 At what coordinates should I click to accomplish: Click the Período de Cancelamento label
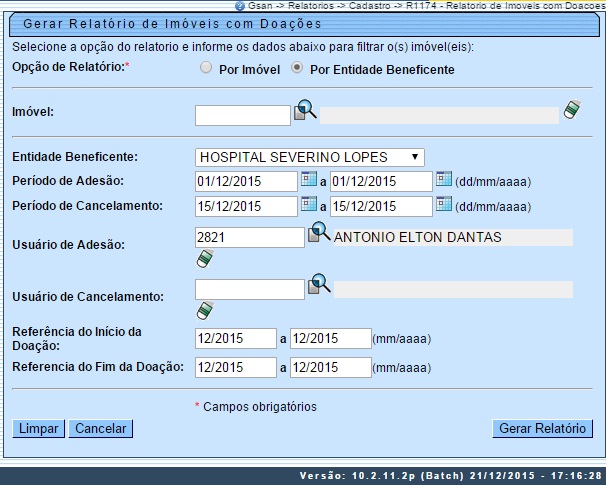coord(88,206)
